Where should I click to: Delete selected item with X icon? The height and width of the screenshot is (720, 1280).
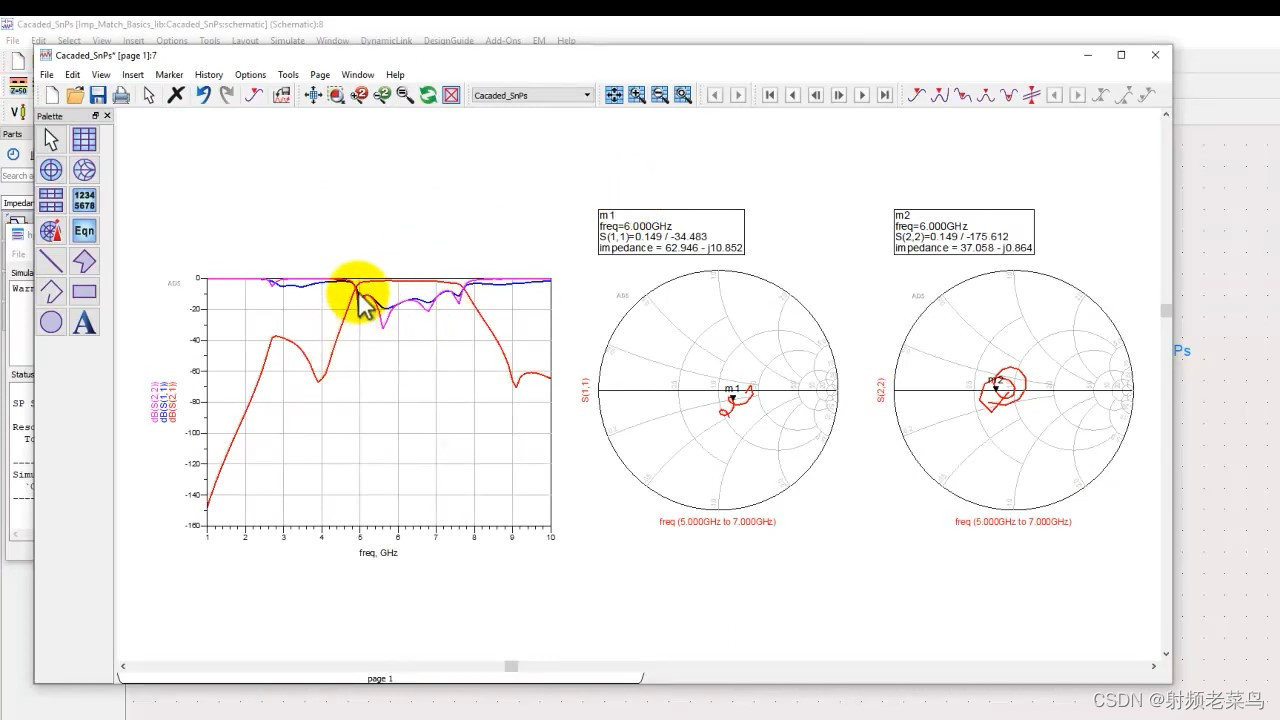coord(176,95)
